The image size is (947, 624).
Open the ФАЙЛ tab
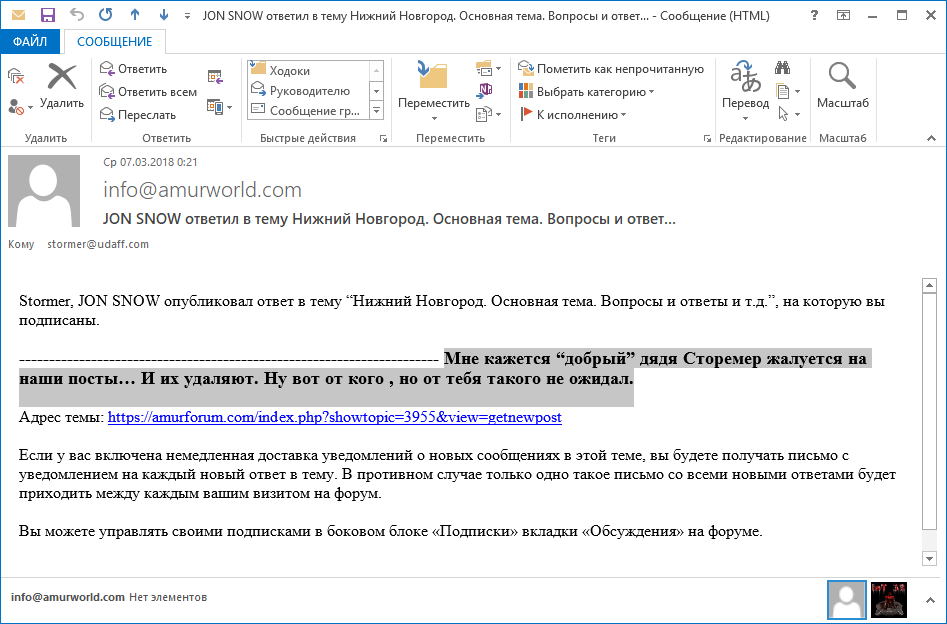30,41
